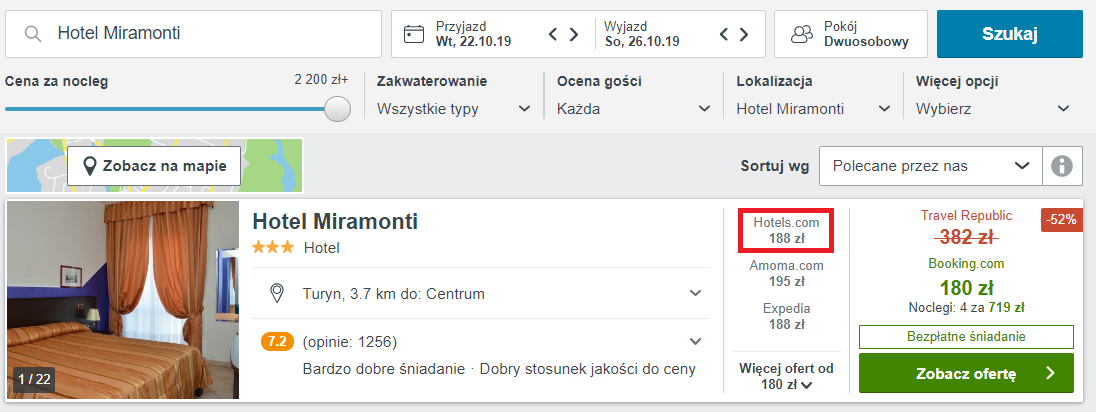Open the Zakwaterowanie dropdown
The image size is (1096, 412).
pos(454,109)
